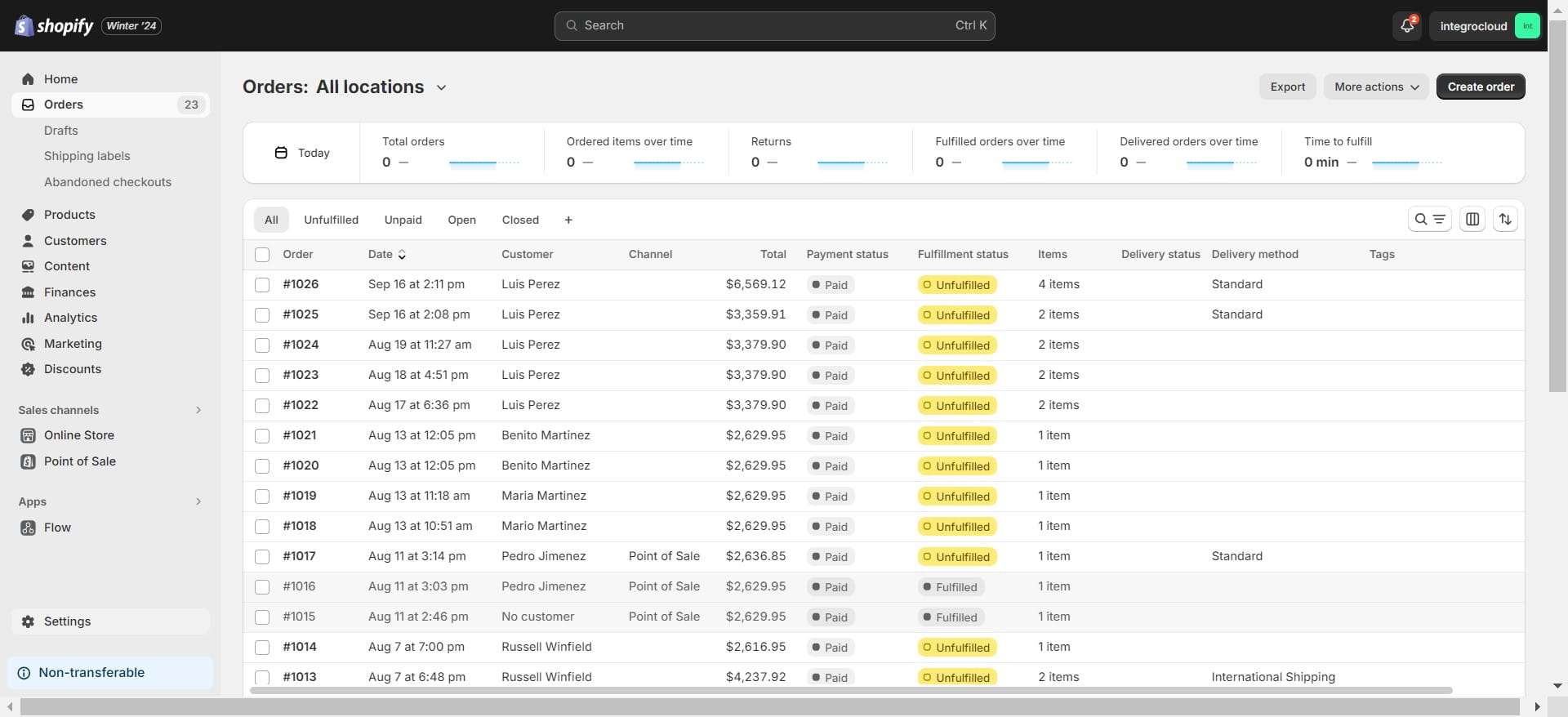Select all orders with header checkbox

(262, 255)
